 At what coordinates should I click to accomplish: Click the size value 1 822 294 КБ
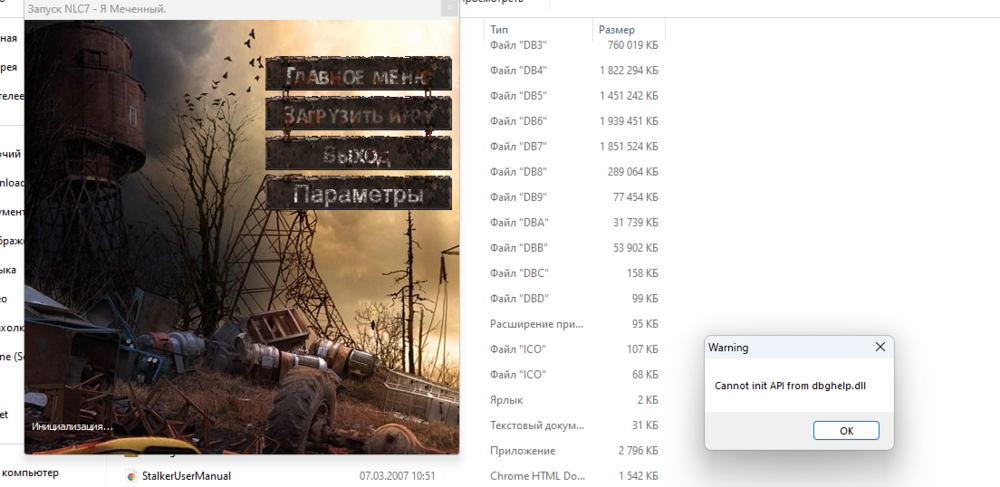629,70
